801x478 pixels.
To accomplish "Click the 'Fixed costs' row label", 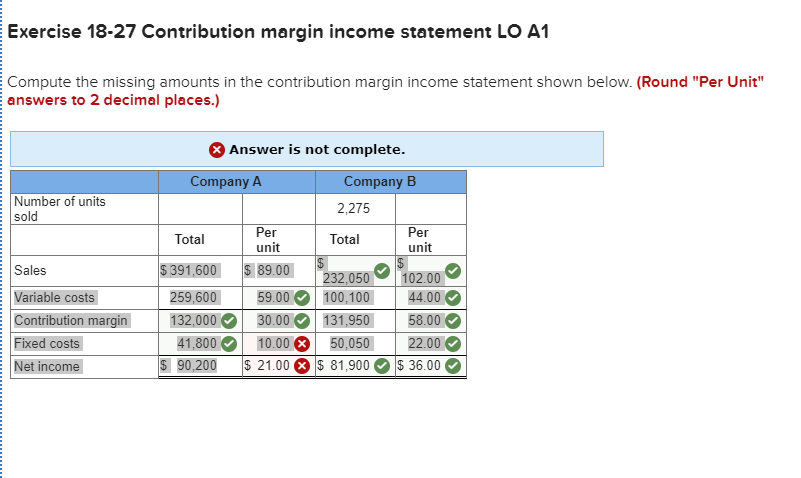I will 47,344.
